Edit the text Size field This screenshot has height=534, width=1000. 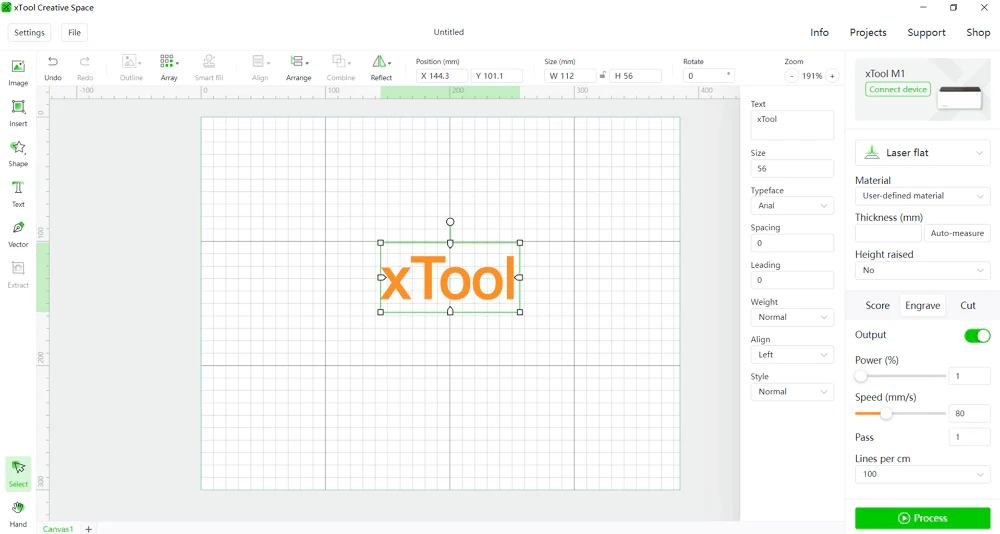792,168
